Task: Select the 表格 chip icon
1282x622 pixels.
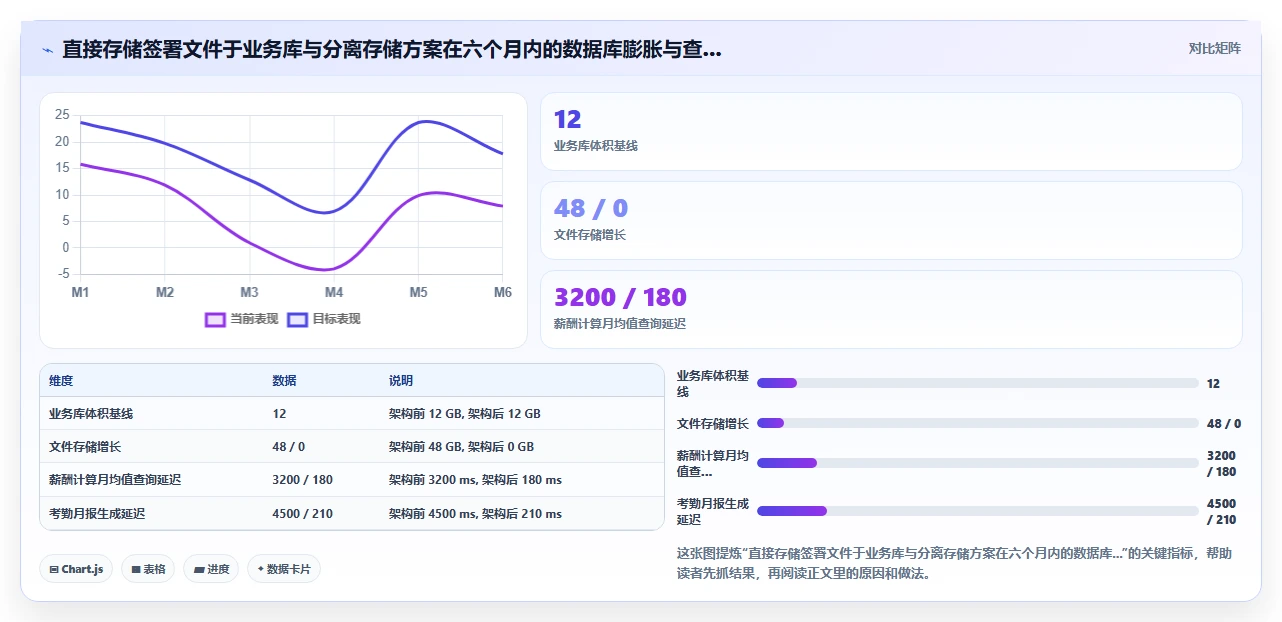Action: coord(136,570)
